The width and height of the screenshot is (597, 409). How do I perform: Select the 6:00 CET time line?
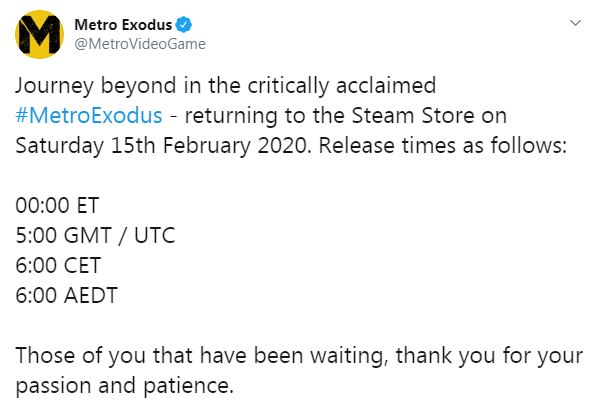click(58, 265)
